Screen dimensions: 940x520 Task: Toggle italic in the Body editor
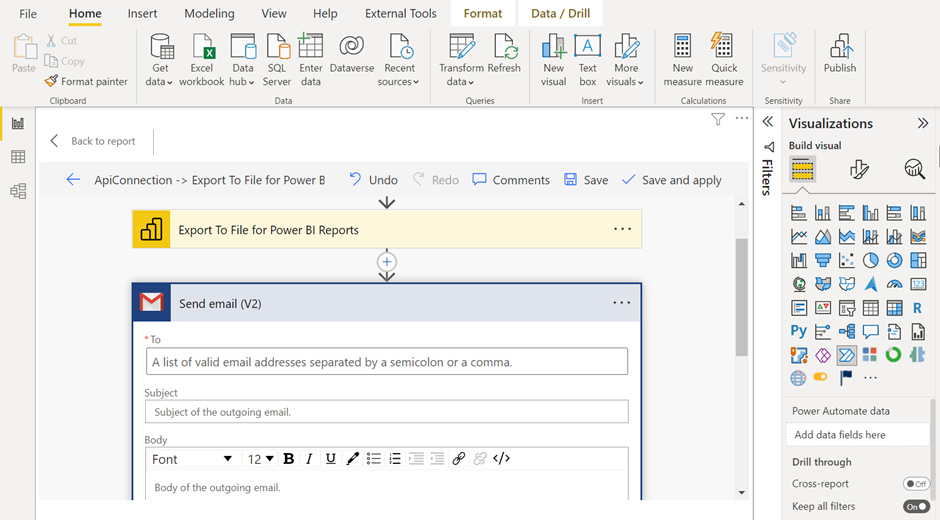click(309, 459)
